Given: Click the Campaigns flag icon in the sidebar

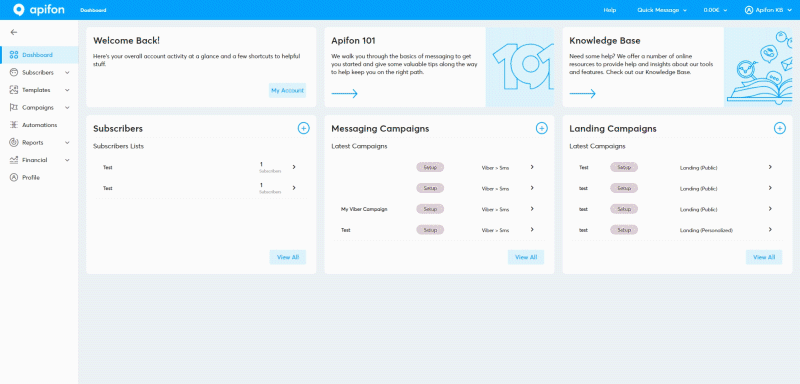Looking at the screenshot, I should tap(14, 108).
